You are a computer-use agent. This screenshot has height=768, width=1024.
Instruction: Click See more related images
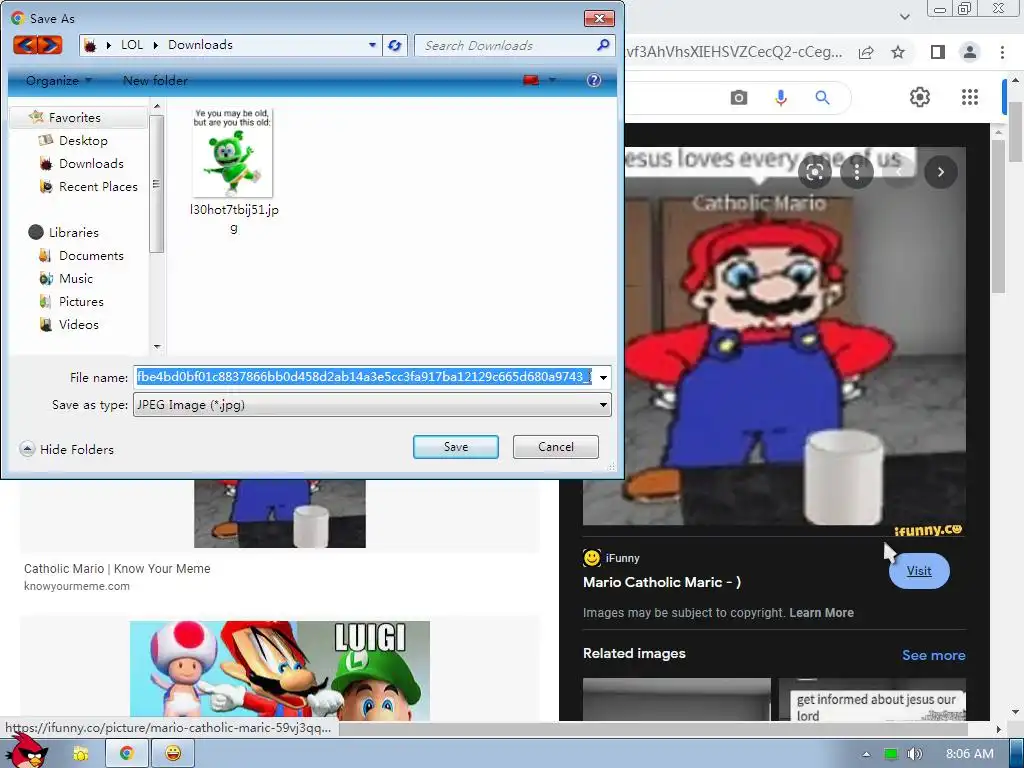pyautogui.click(x=933, y=655)
